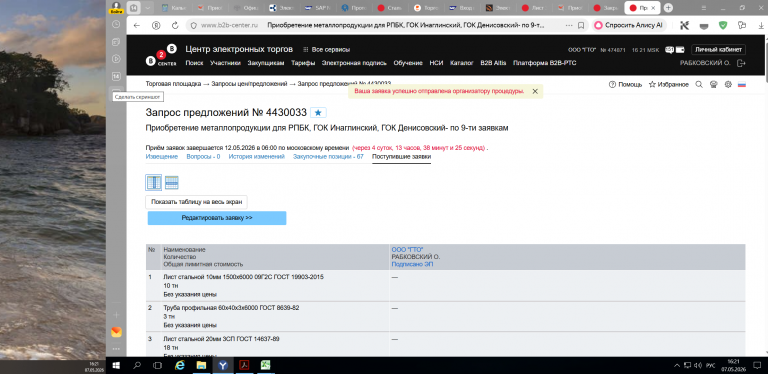Open the green shield protection extension

click(723, 25)
